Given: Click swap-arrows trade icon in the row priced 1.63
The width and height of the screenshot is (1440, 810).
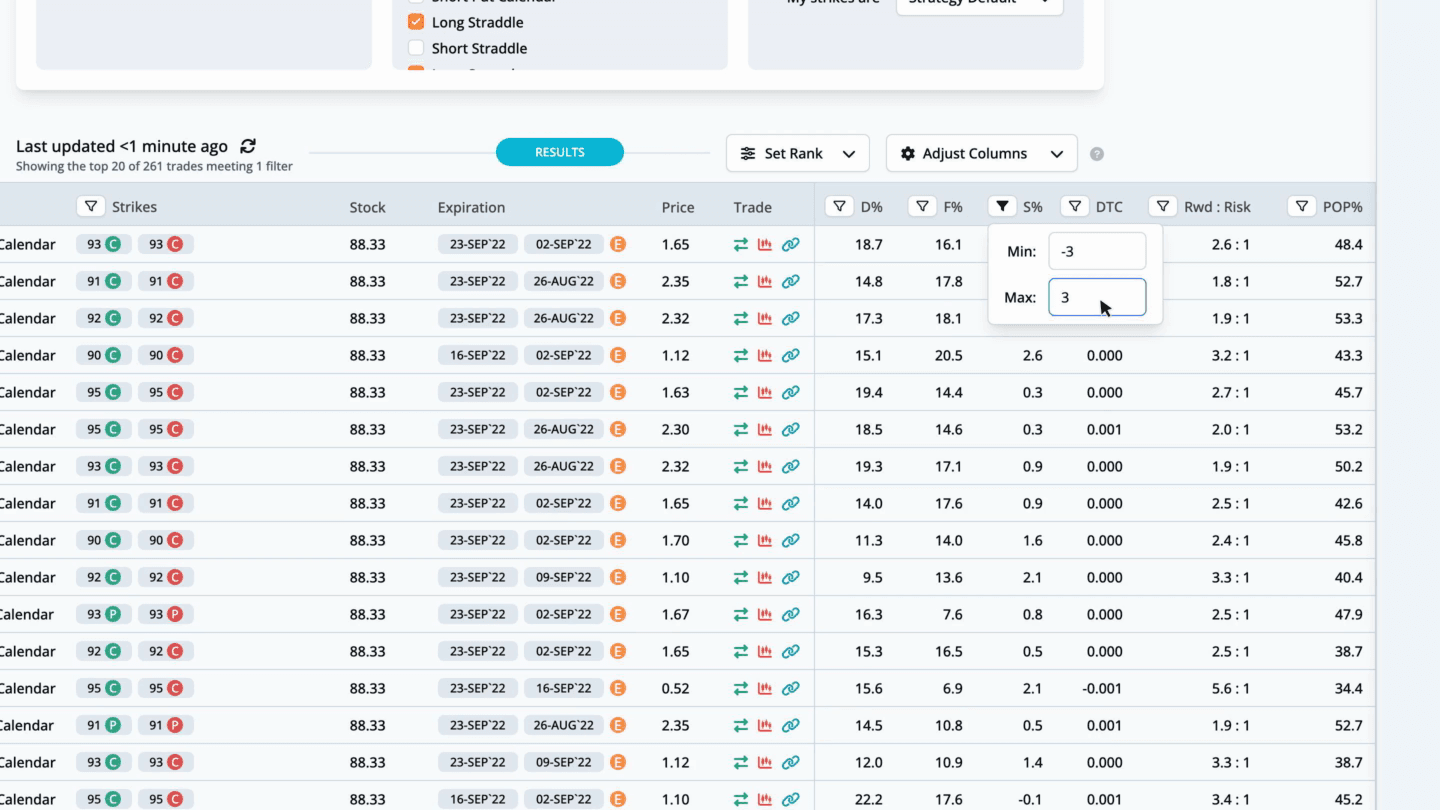Looking at the screenshot, I should [x=741, y=392].
